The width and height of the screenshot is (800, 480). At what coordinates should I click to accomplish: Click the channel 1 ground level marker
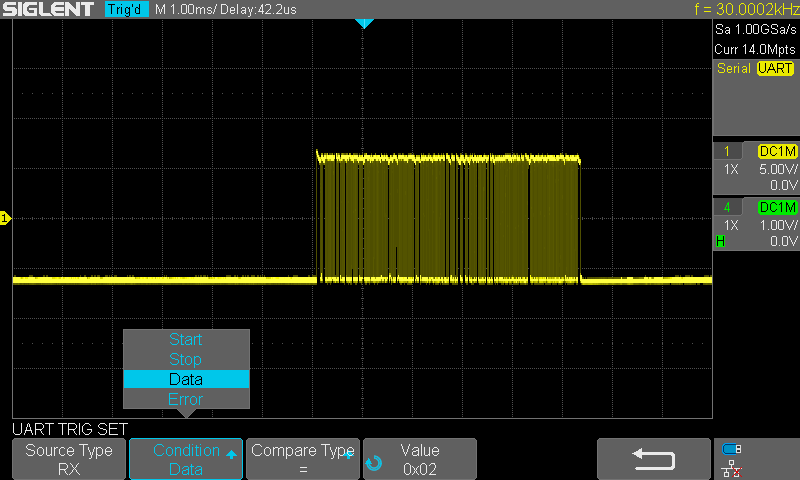pos(5,218)
